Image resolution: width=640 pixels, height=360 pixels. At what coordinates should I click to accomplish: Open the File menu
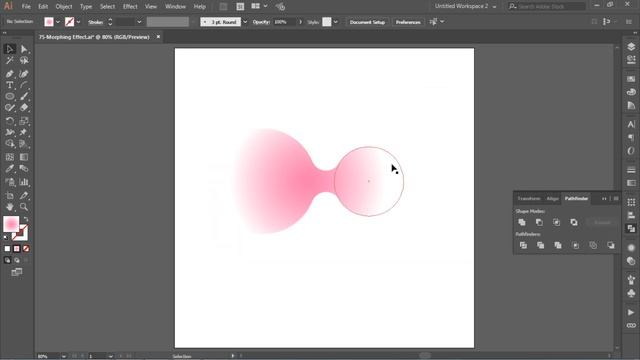point(26,7)
